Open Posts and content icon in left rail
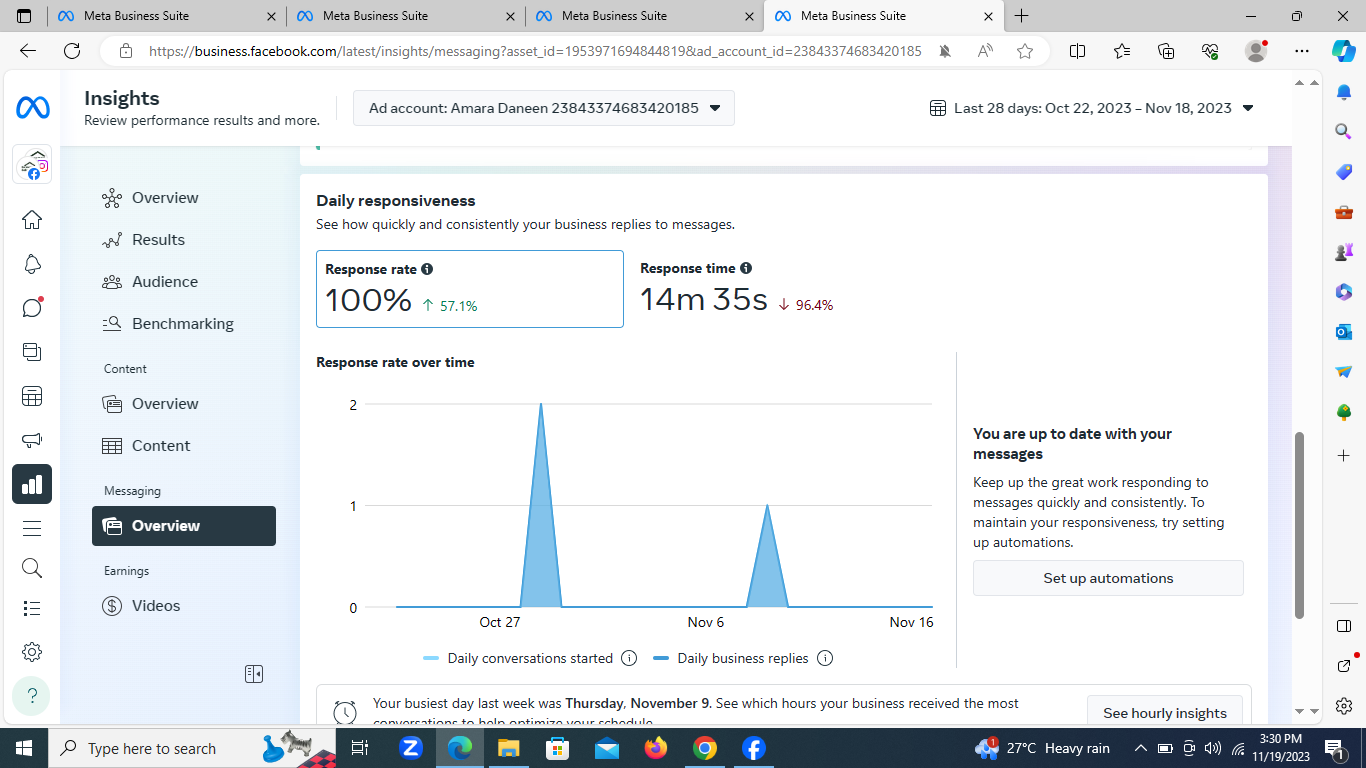 pyautogui.click(x=32, y=352)
